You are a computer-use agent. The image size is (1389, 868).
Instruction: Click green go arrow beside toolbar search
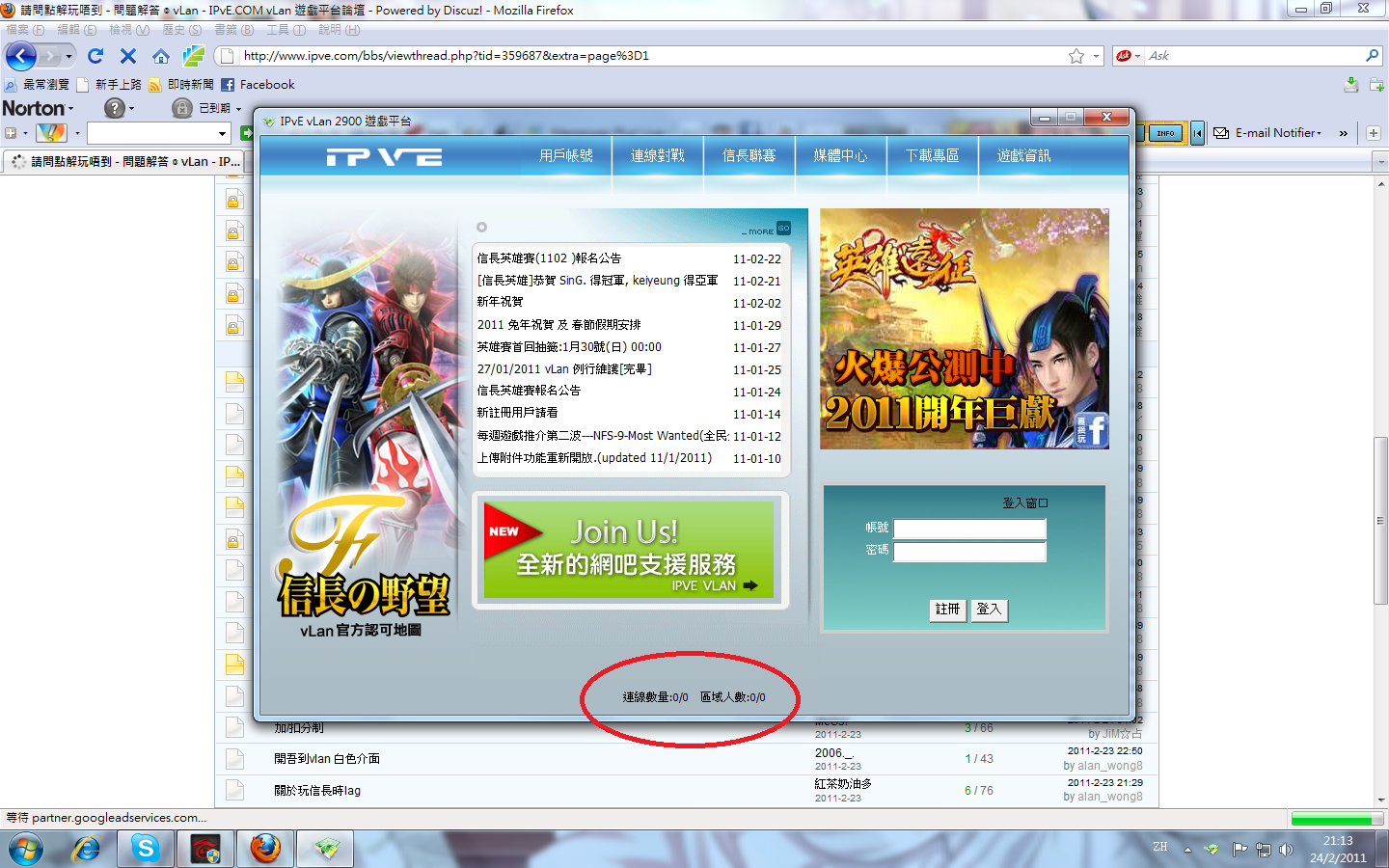[x=246, y=132]
